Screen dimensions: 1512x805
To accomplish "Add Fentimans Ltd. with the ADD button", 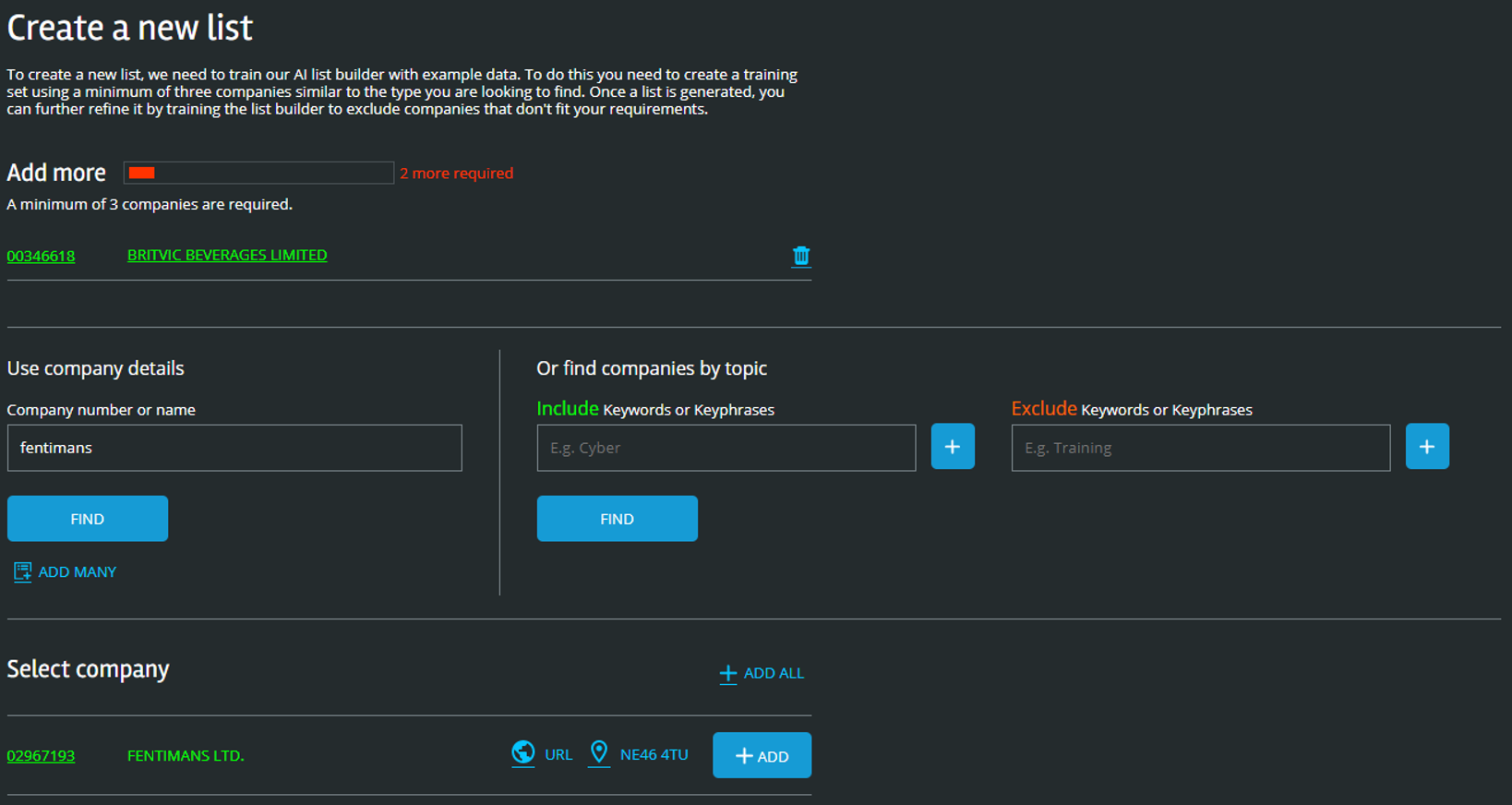I will tap(762, 755).
